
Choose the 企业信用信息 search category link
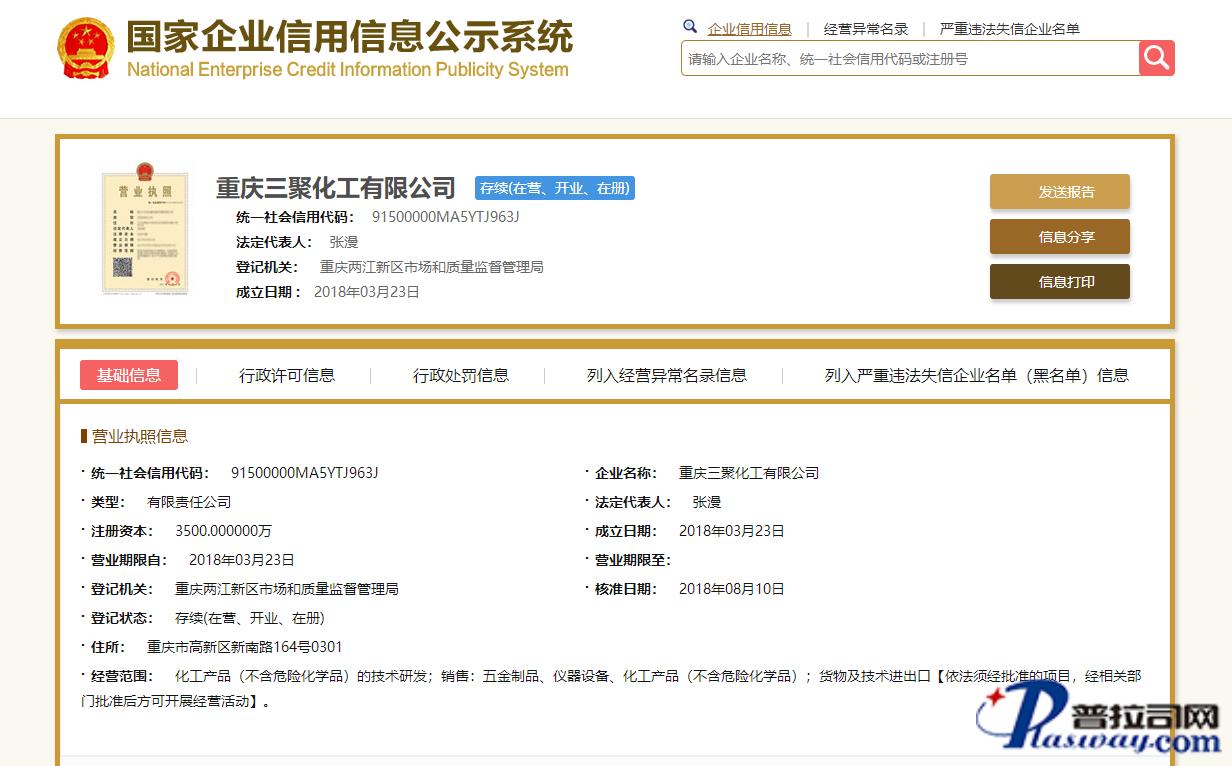pos(749,29)
